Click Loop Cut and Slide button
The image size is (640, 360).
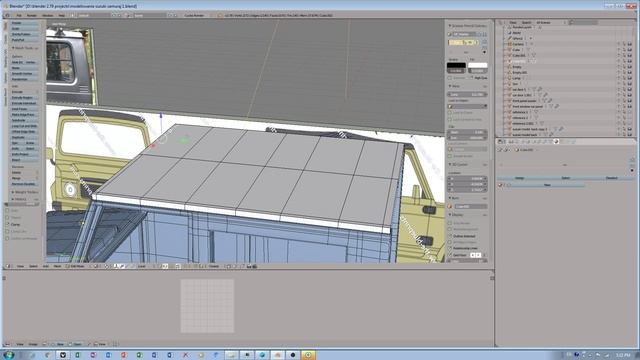point(24,126)
